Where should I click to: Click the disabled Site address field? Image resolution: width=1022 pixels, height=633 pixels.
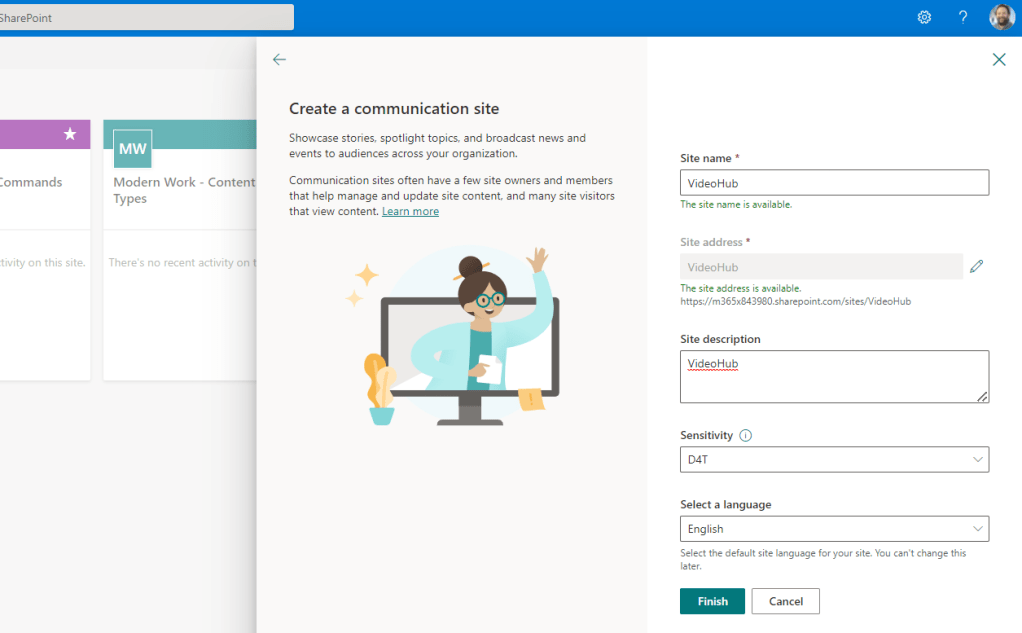821,267
